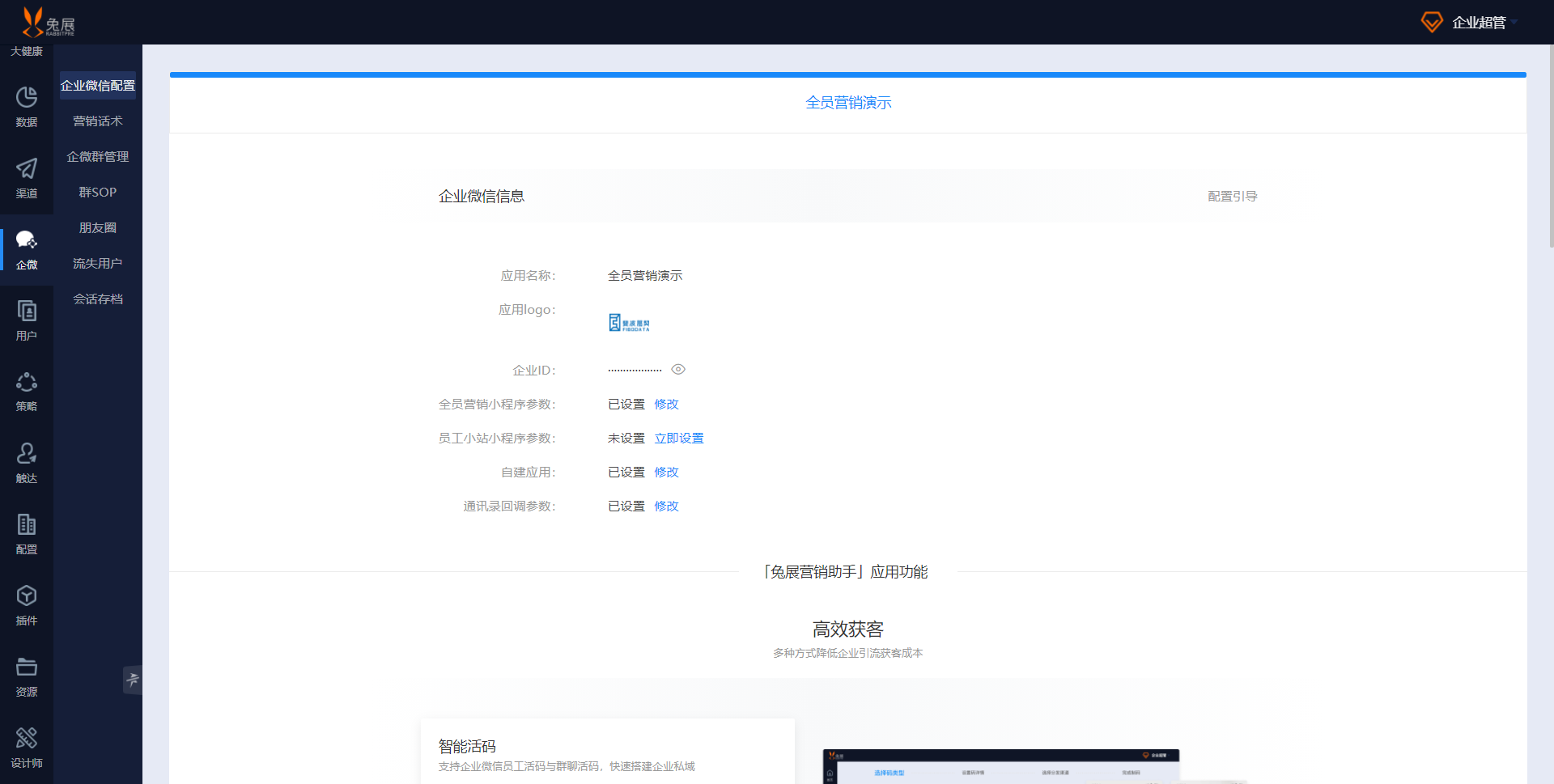Viewport: 1554px width, 784px height.
Task: Click the 未设置 status text
Action: click(626, 439)
